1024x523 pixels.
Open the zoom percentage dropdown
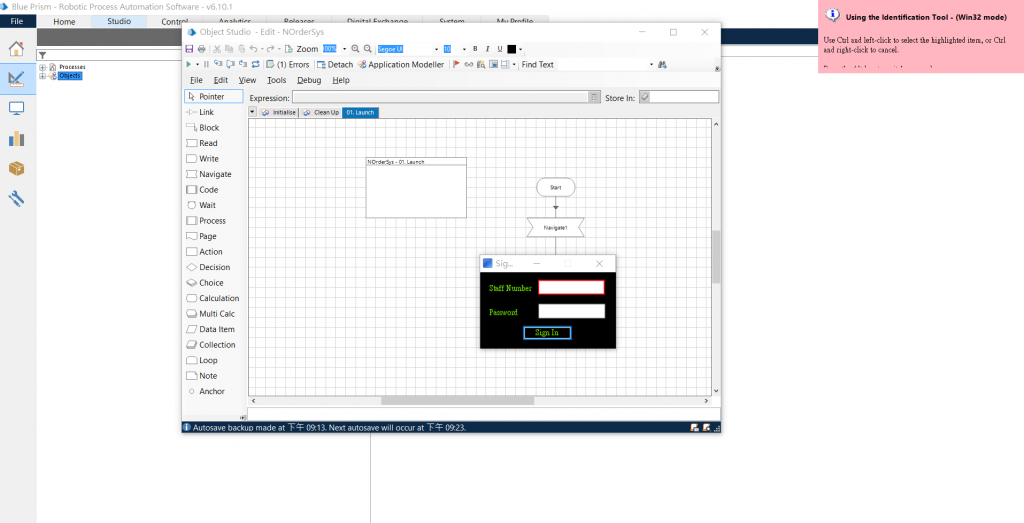[x=344, y=49]
